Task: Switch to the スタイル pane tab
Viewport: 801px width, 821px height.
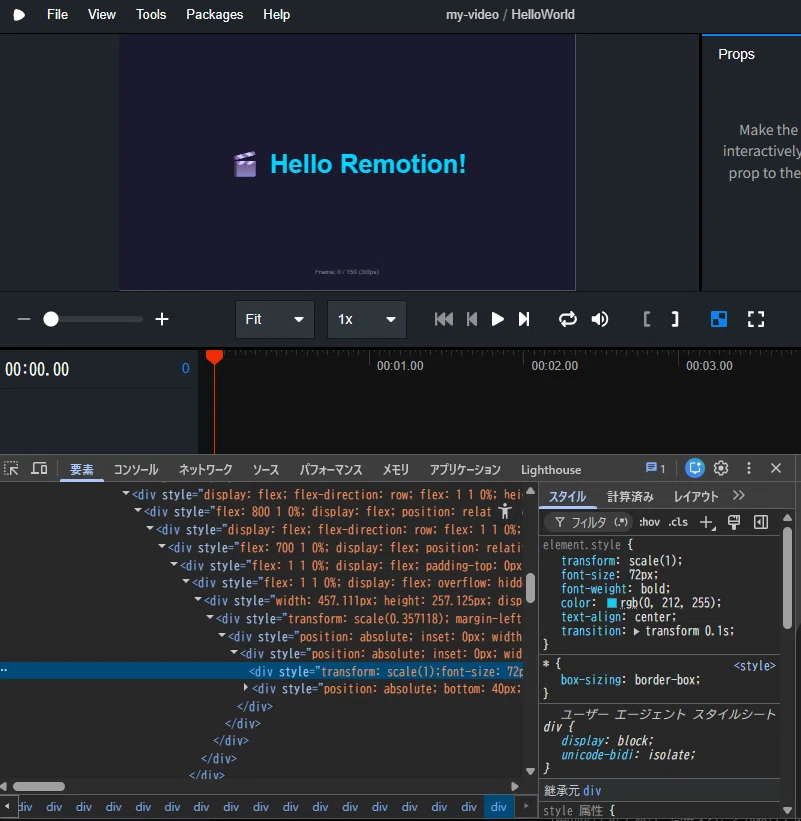Action: tap(568, 496)
